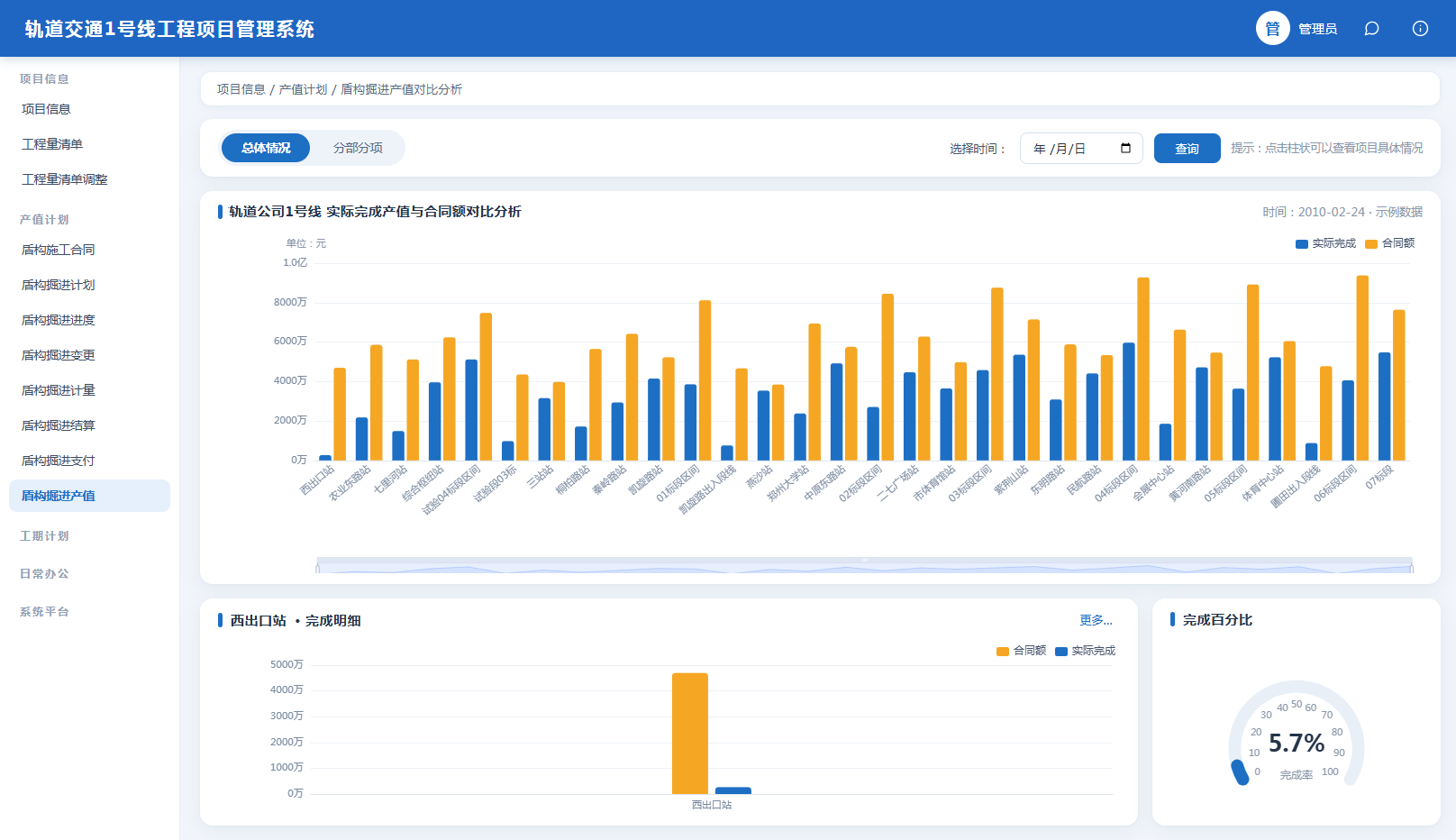Click the 管 administrator avatar
This screenshot has width=1456, height=840.
1273,29
